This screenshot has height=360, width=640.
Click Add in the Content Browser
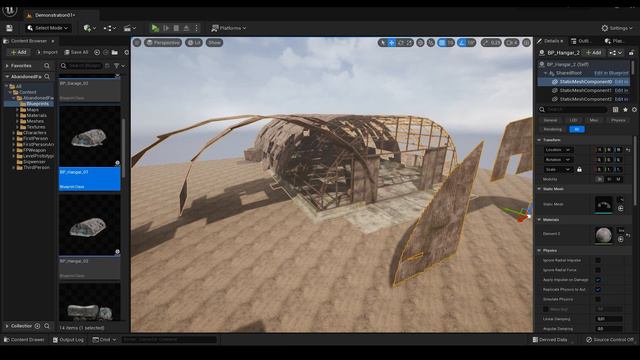tap(19, 52)
